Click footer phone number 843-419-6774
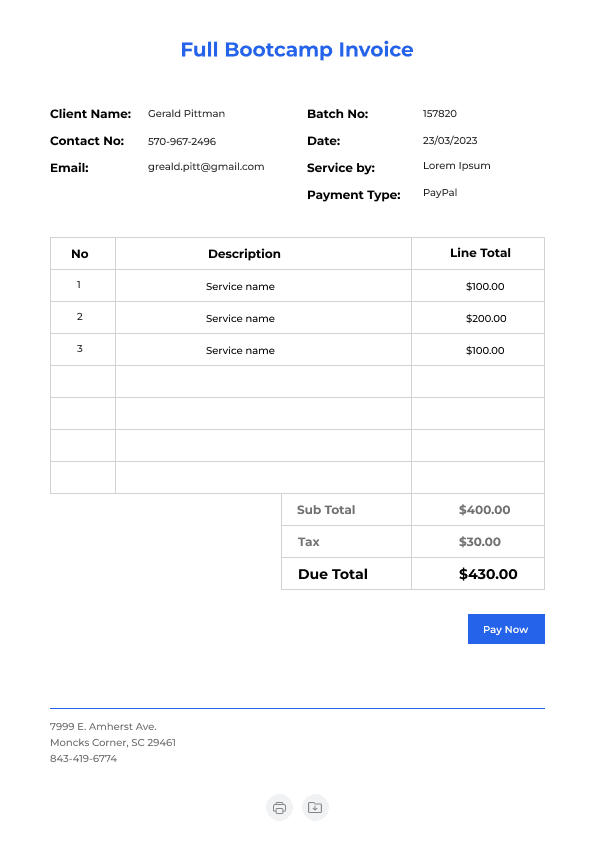595x842 pixels. pyautogui.click(x=83, y=758)
